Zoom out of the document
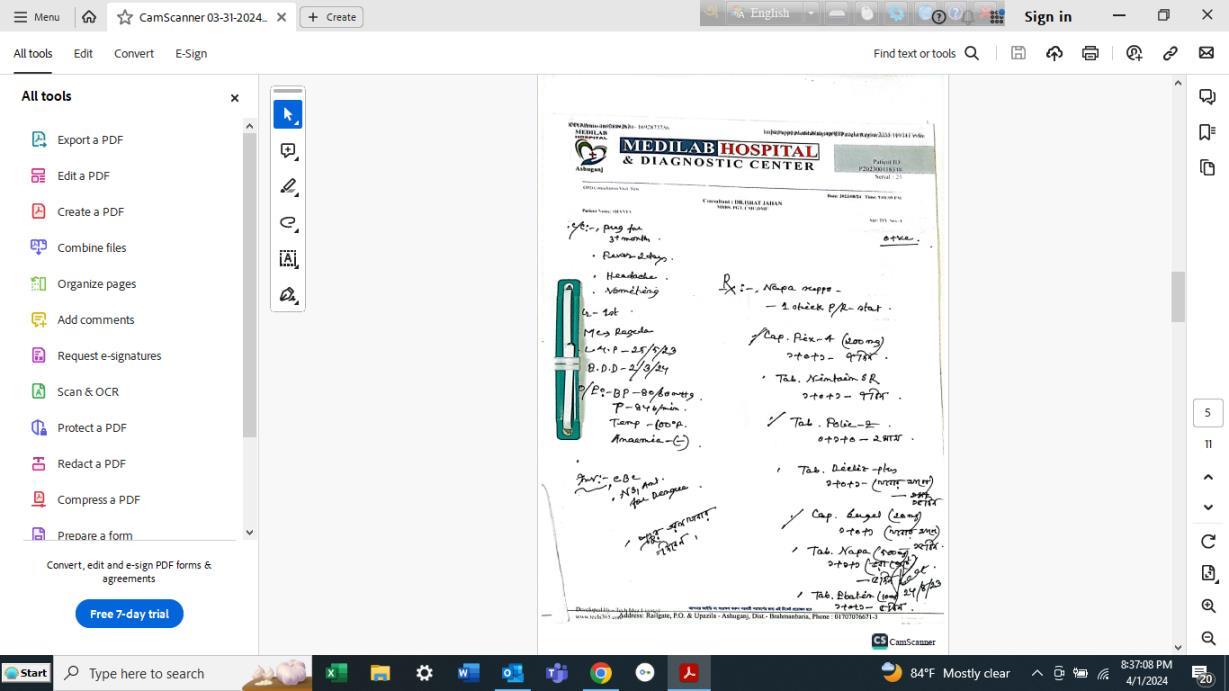1229x691 pixels. coord(1208,638)
